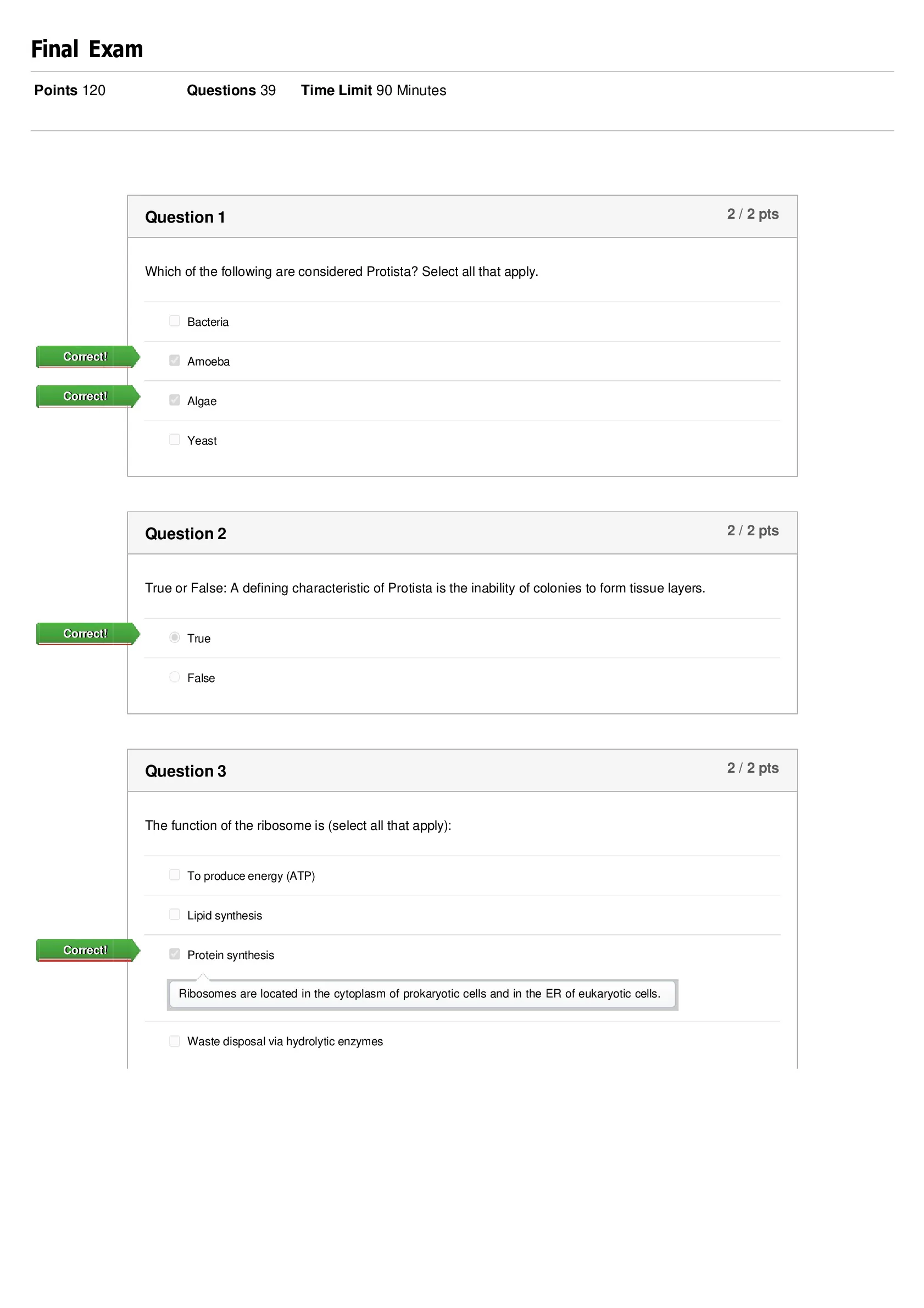Click the Correct! badge beside Algae
Screen dimensions: 924x1308
(88, 396)
